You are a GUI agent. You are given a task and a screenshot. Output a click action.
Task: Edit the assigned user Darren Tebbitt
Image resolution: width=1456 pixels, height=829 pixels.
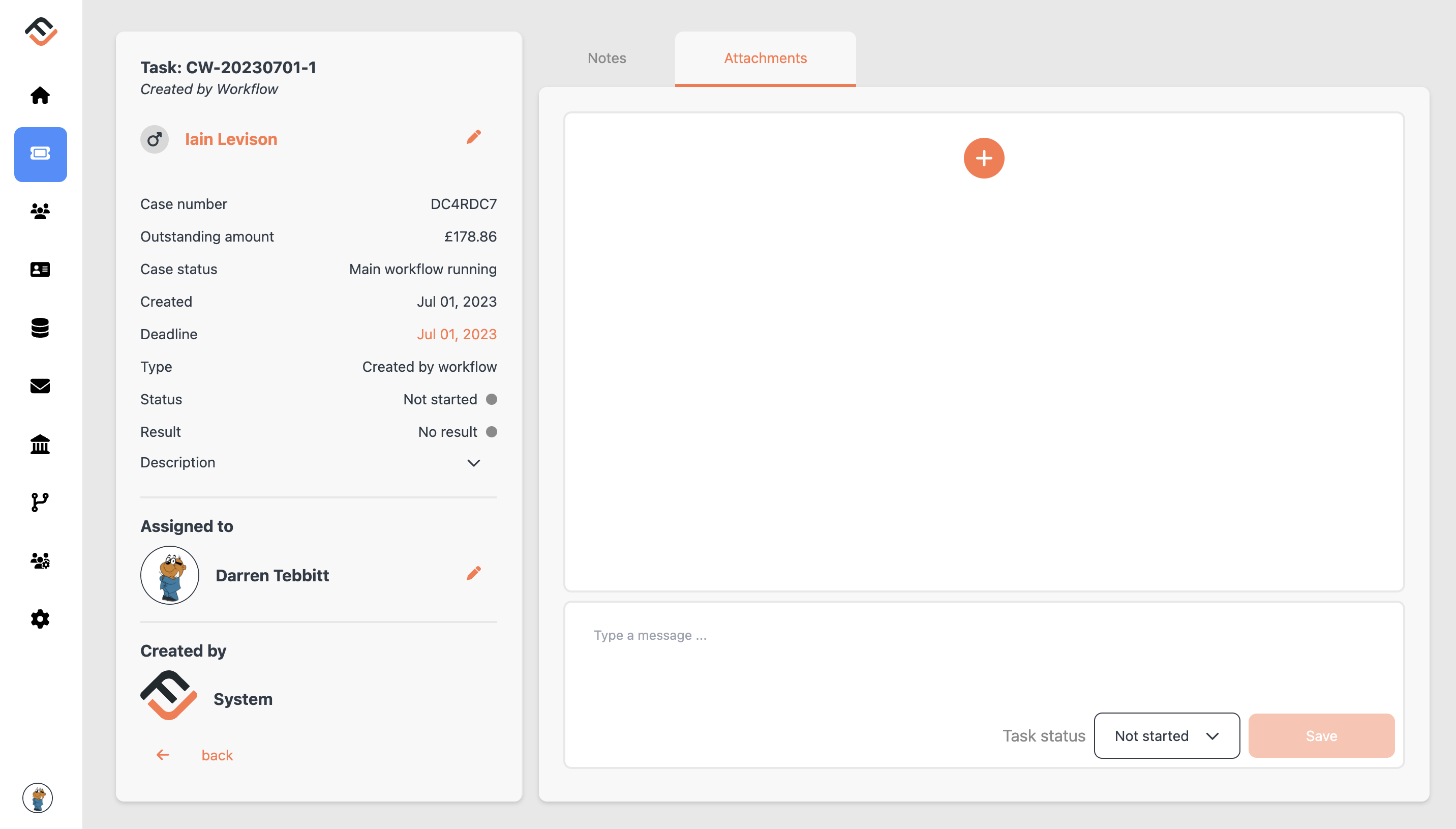pos(473,573)
